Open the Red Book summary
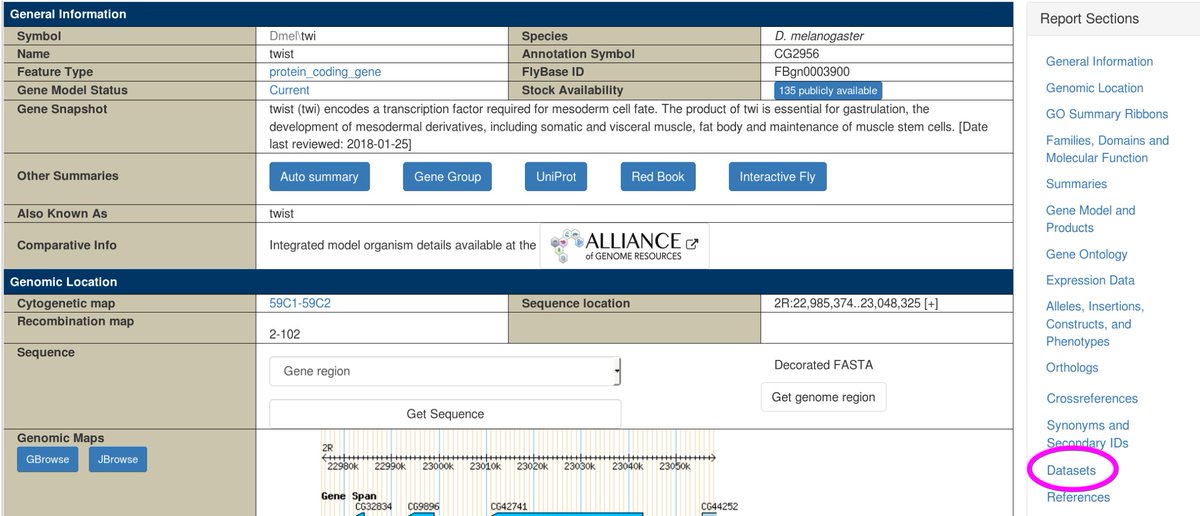This screenshot has width=1200, height=516. [658, 177]
